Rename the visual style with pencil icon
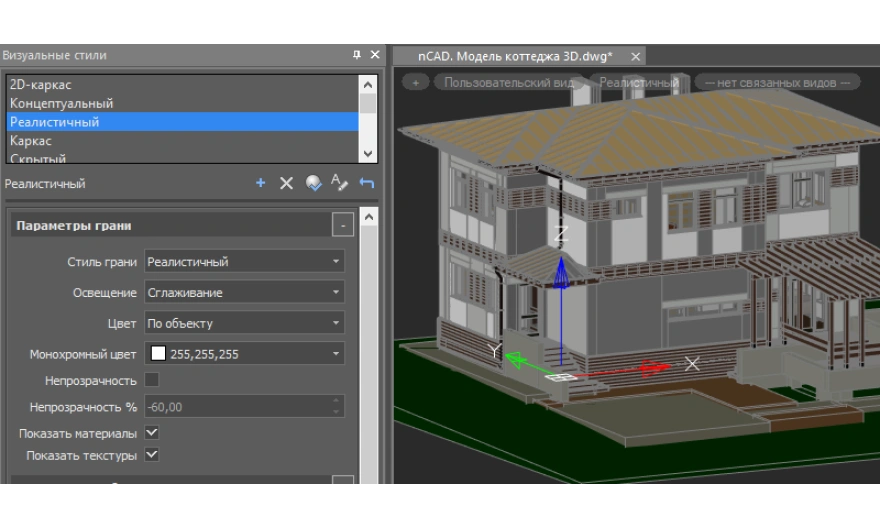This screenshot has height=528, width=880. tap(340, 183)
